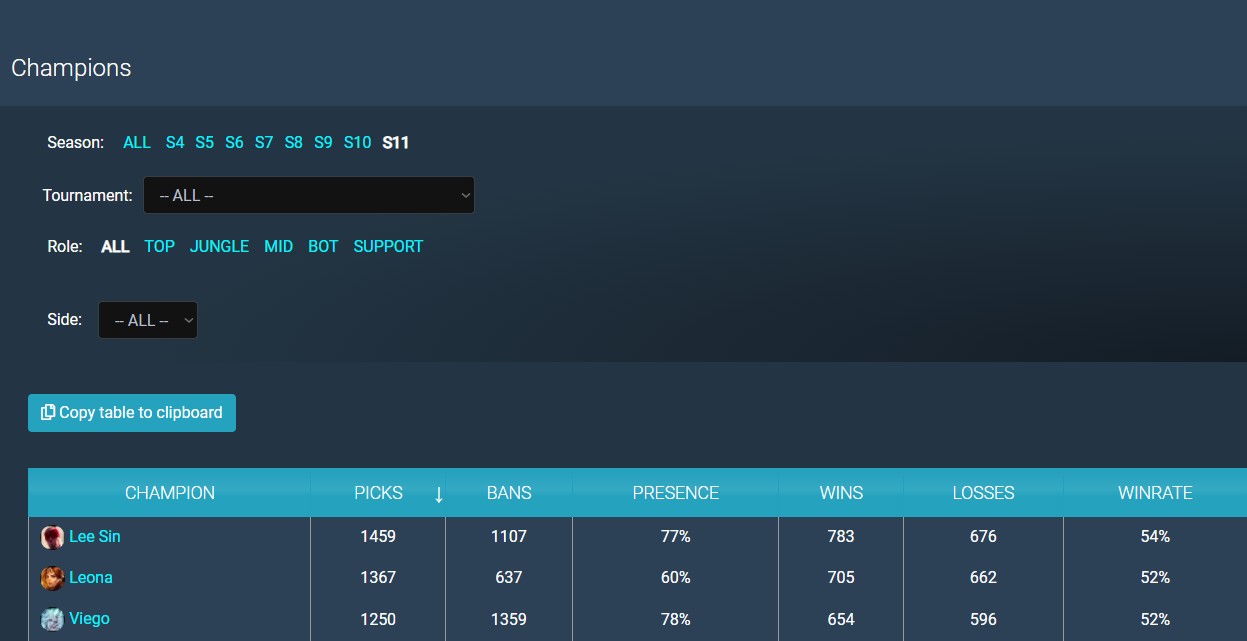Click Leona champion portrait icon
Image resolution: width=1247 pixels, height=641 pixels.
pyautogui.click(x=52, y=578)
